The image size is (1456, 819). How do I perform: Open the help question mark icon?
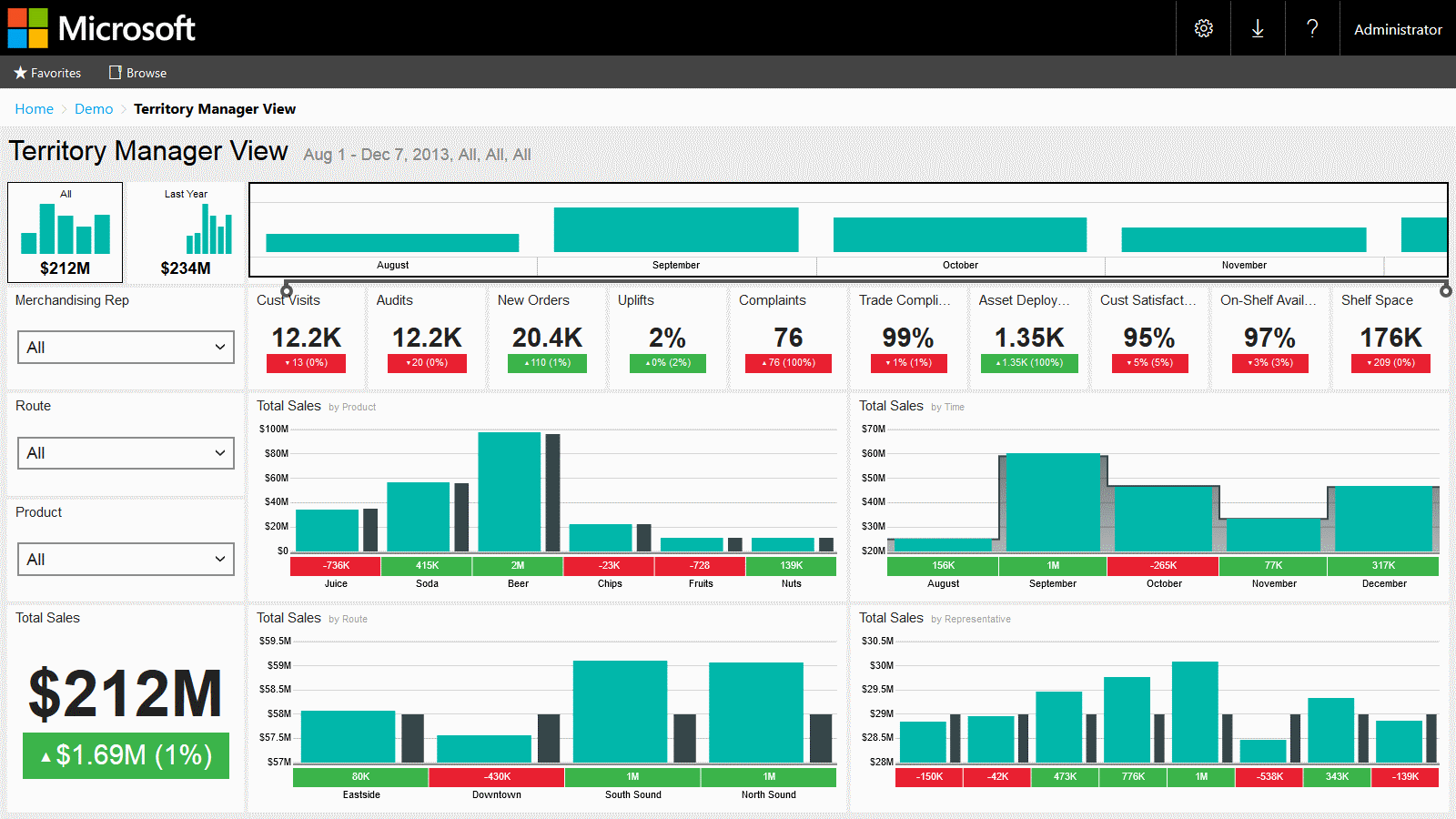tap(1312, 28)
